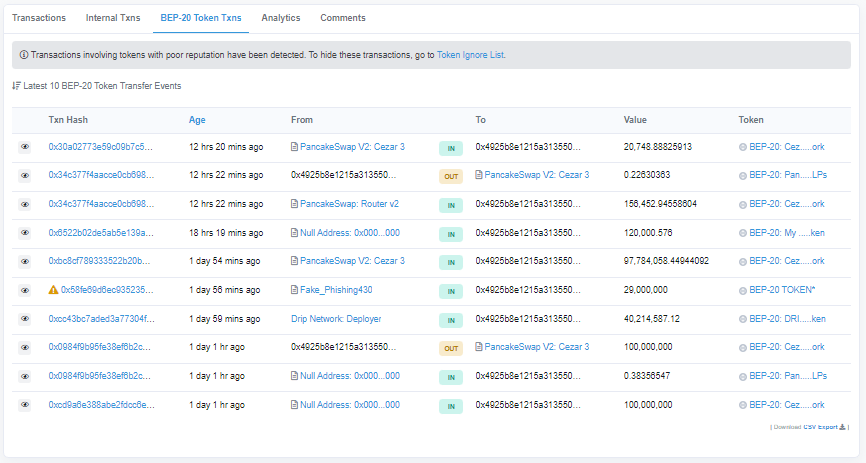Click token logo beside BEP-20 TOKEN*
866x463 pixels.
coord(743,291)
